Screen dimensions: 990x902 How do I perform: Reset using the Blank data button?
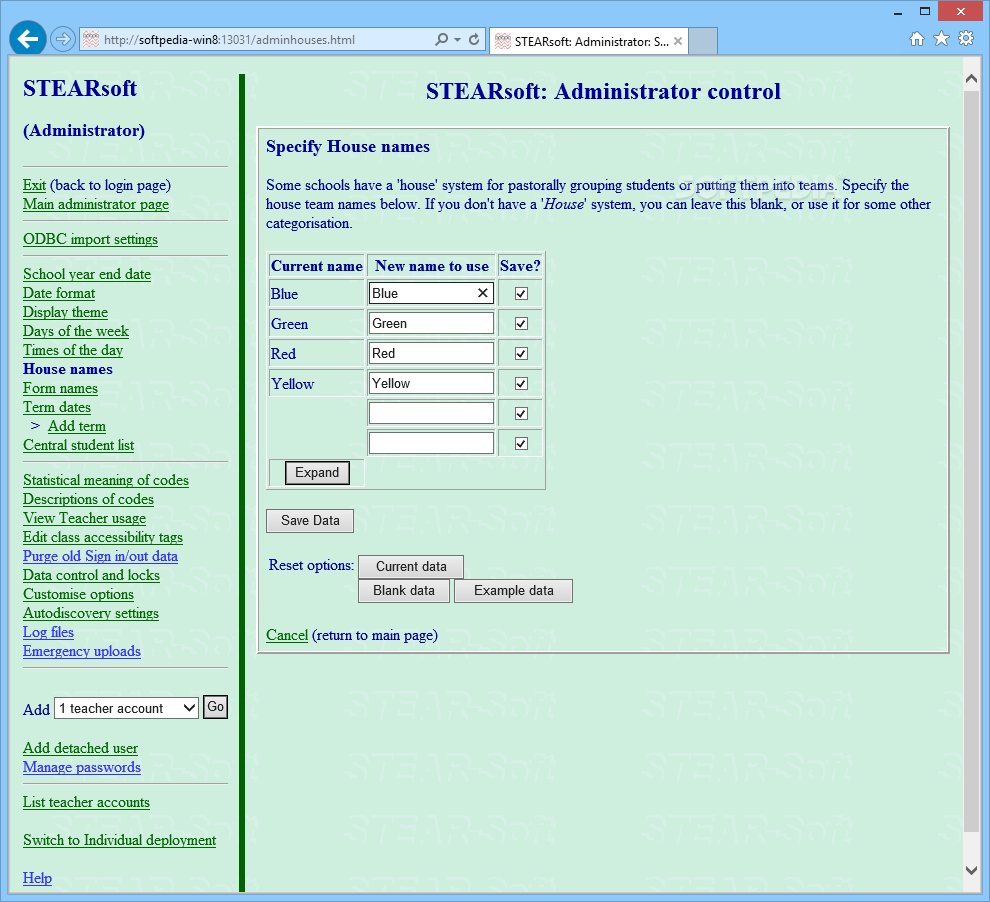[x=404, y=591]
